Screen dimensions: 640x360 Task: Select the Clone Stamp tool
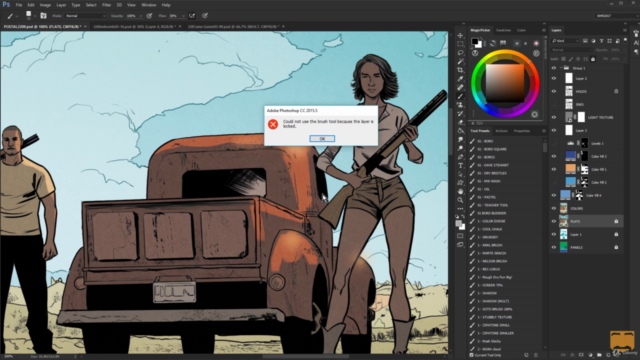coord(460,105)
